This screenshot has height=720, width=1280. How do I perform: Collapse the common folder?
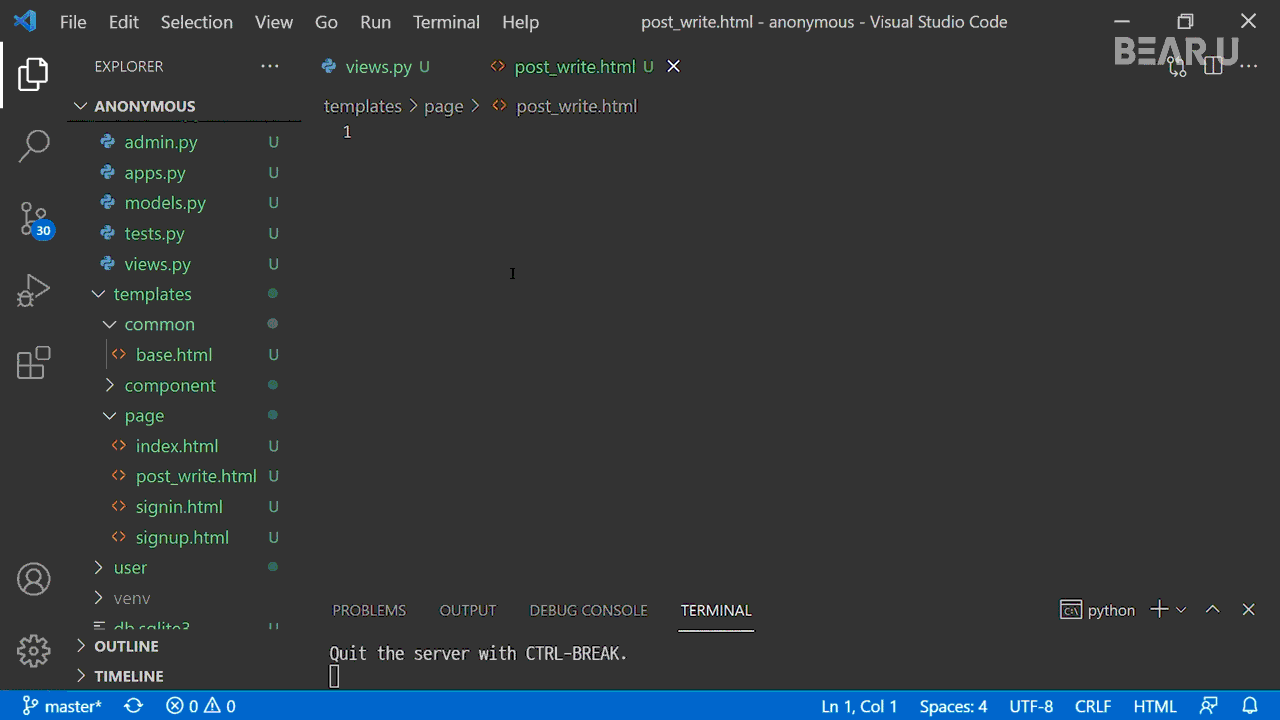tap(160, 324)
